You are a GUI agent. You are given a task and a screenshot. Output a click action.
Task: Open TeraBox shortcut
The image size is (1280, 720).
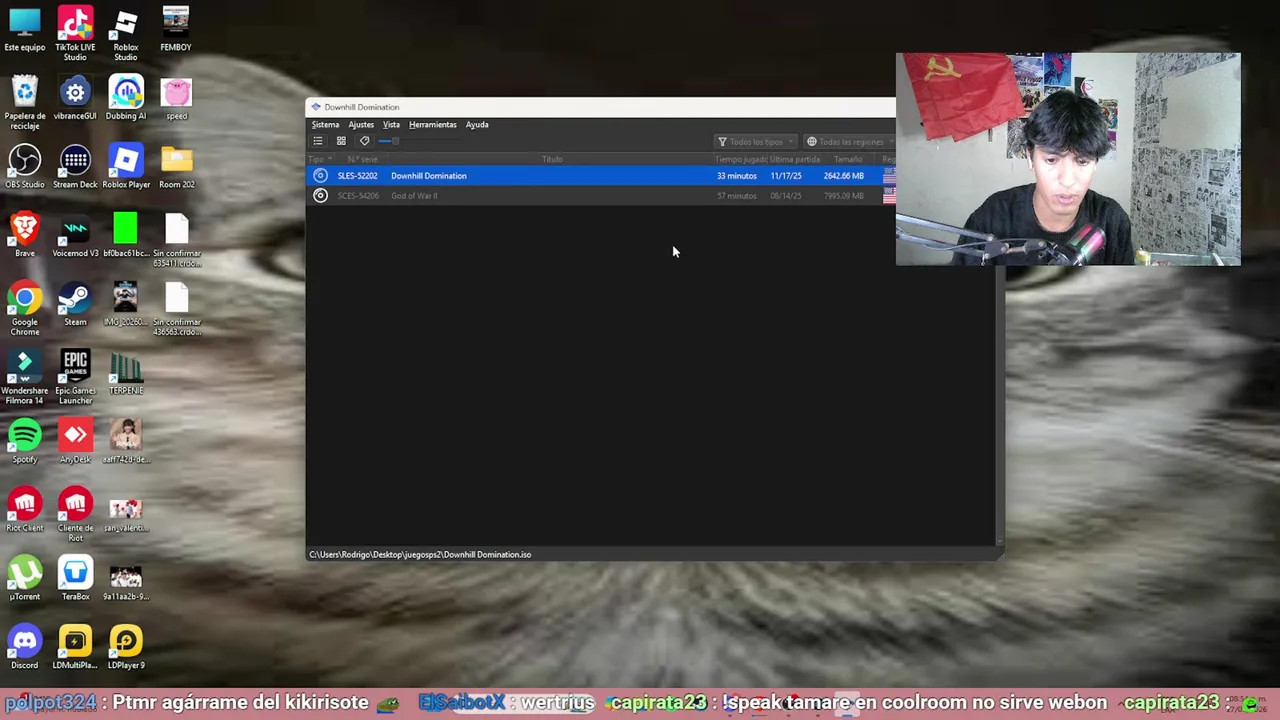[x=75, y=580]
